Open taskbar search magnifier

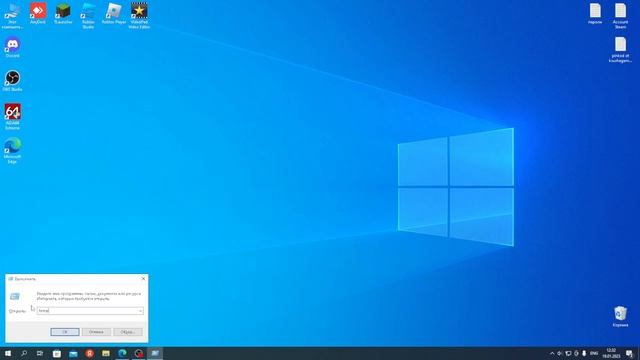[24, 353]
